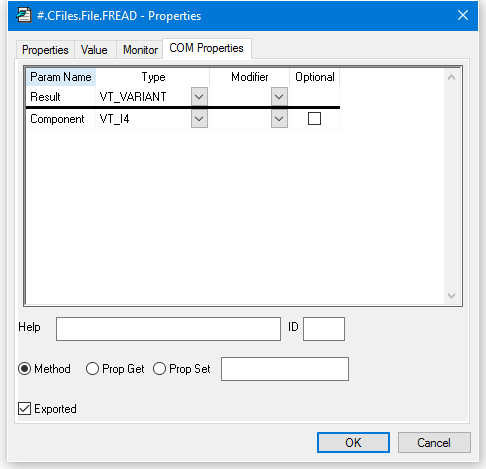Screen dimensions: 486x469
Task: Open the Value tab
Action: coord(94,50)
